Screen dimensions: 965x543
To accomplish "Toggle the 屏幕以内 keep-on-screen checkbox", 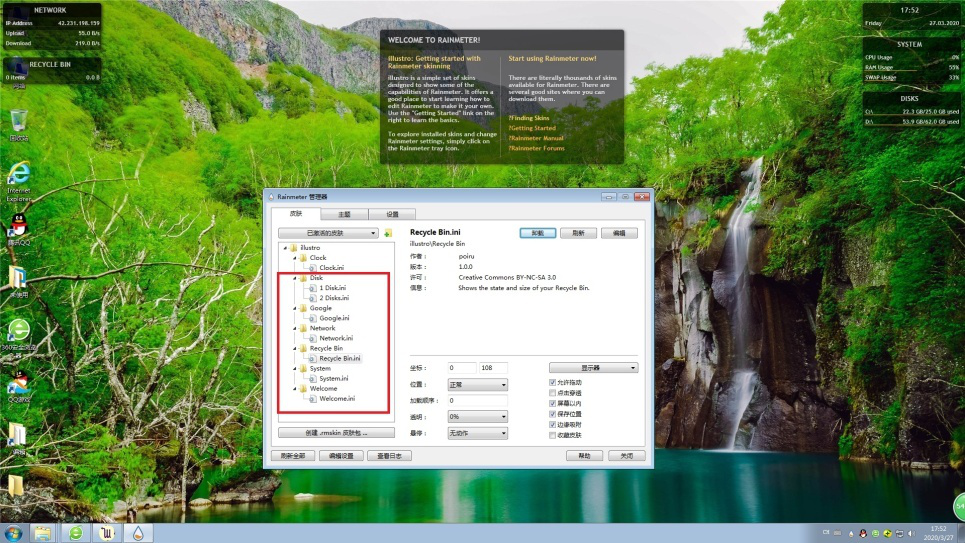I will click(x=552, y=403).
